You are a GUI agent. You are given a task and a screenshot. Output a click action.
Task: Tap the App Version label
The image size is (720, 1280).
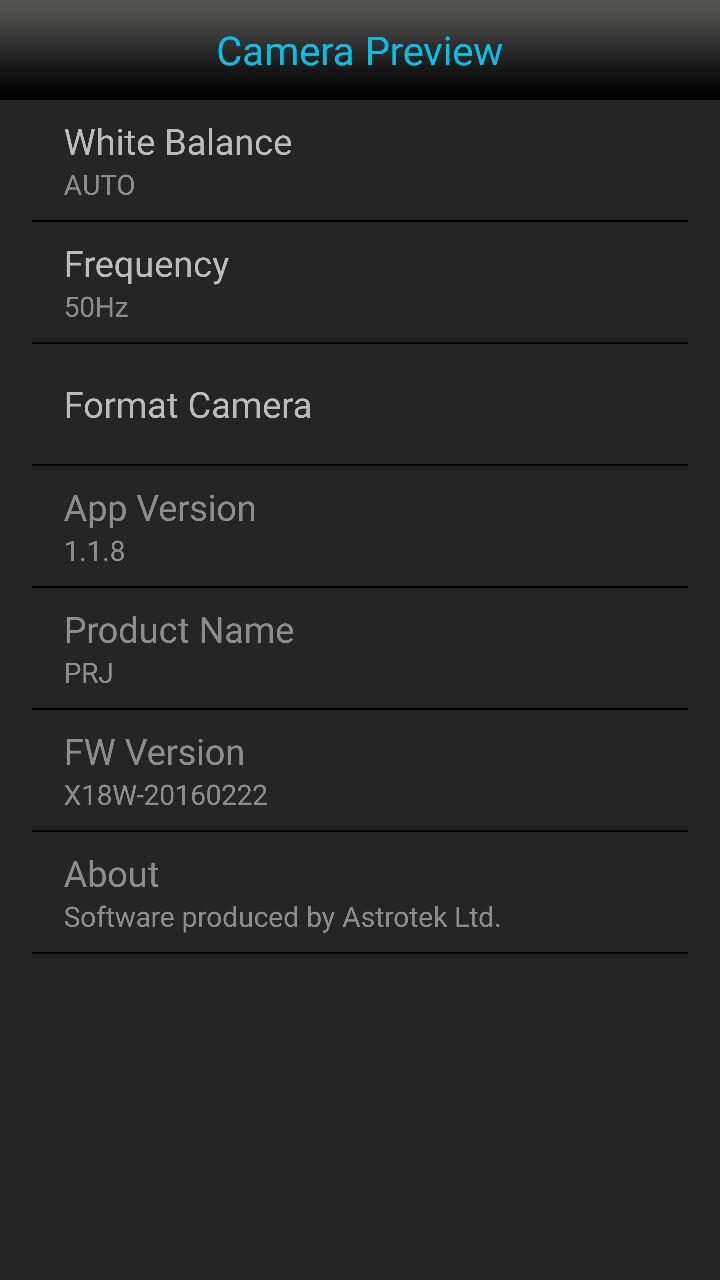point(160,509)
